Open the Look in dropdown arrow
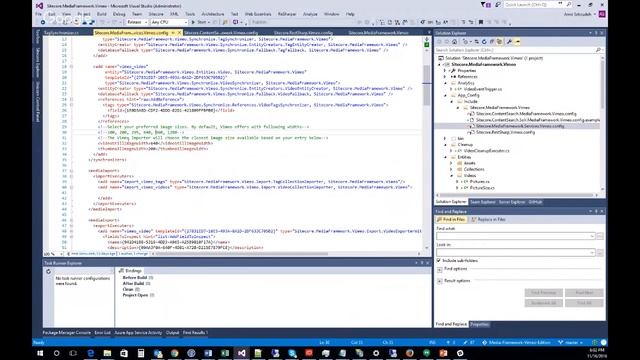Image resolution: width=640 pixels, height=360 pixels. 592,253
